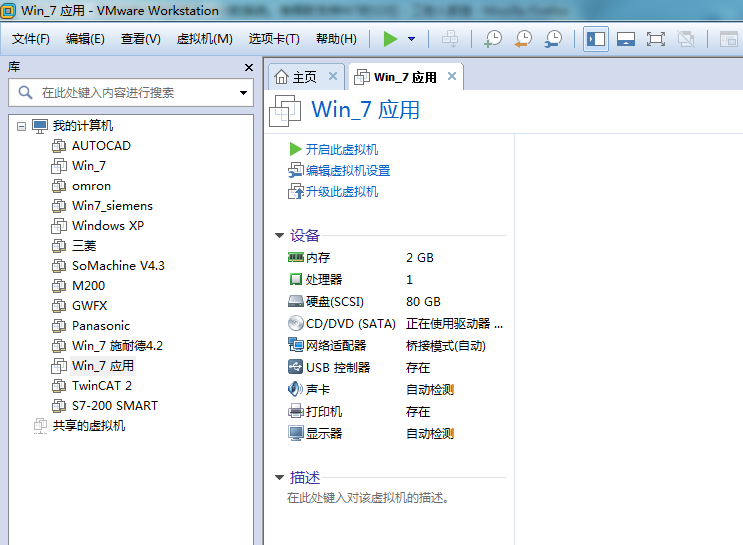Take a snapshot of this virtual machine
This screenshot has height=545, width=743.
pos(493,39)
